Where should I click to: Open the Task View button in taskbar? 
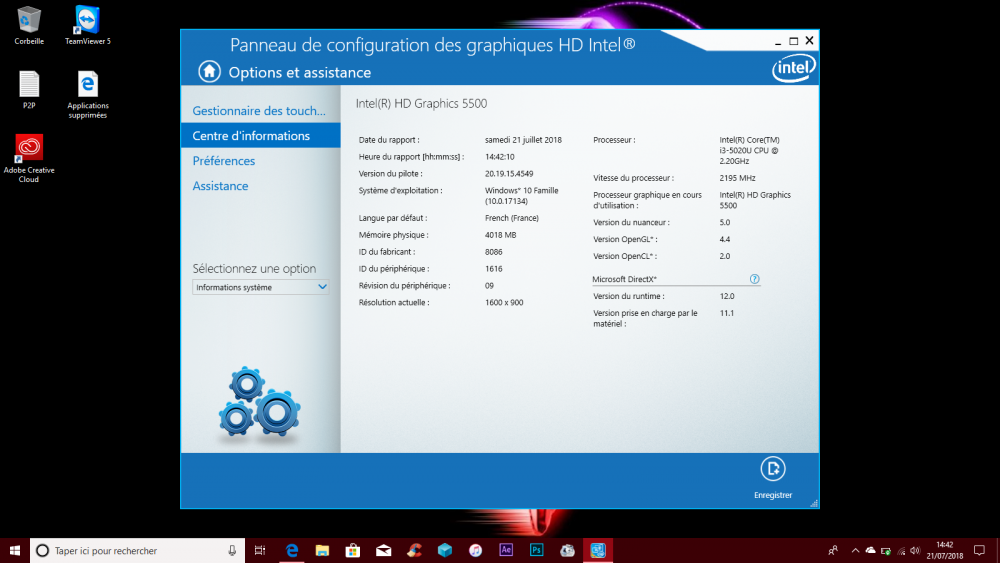click(x=260, y=550)
